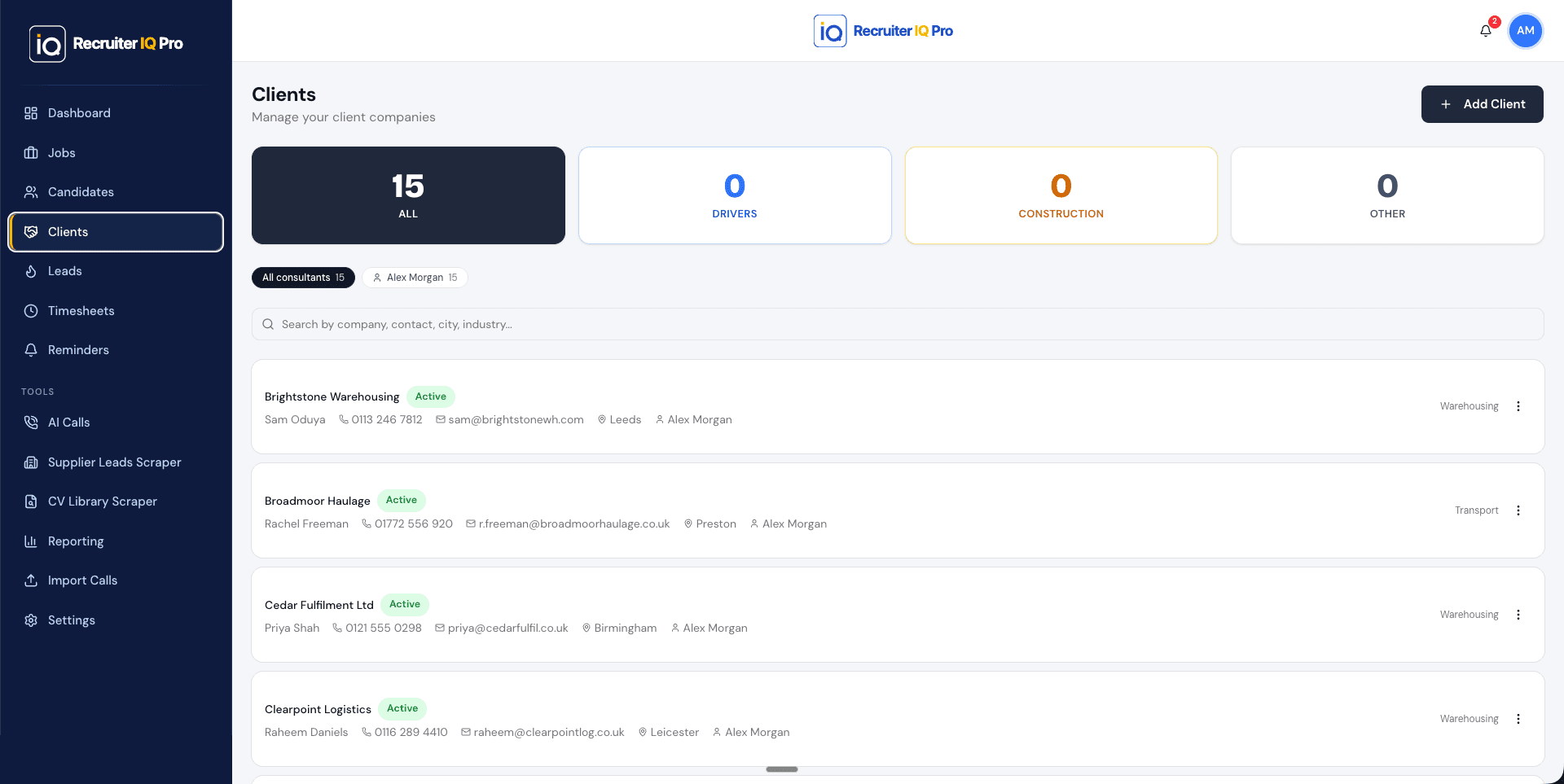
Task: Filter by consultant Alex Morgan chip
Action: (415, 278)
